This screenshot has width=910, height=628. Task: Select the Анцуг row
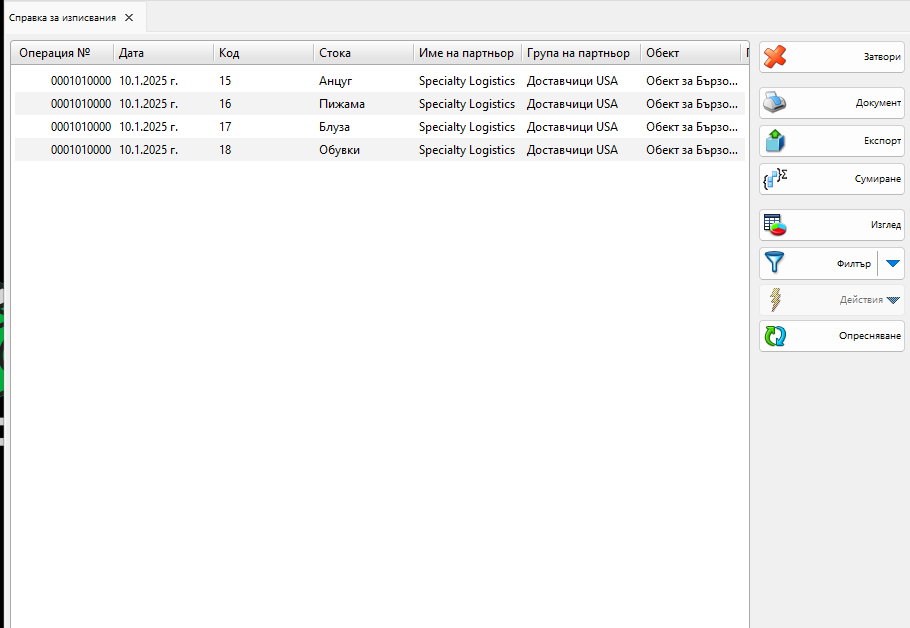(336, 81)
